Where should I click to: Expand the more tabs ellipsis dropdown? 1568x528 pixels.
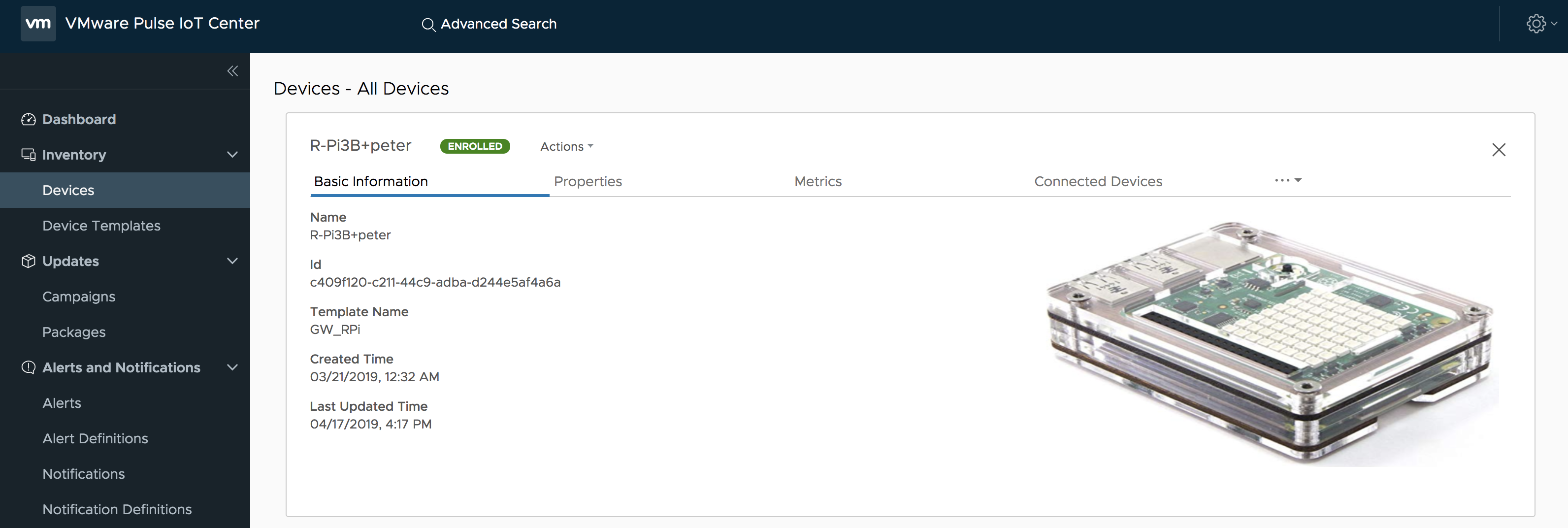[x=1287, y=181]
